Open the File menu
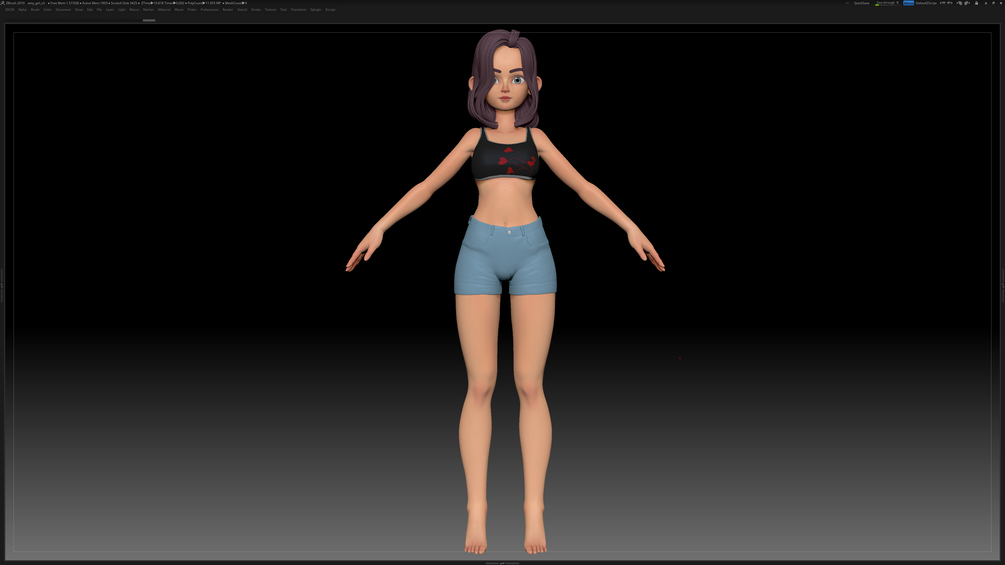Screen dimensions: 1005x565 point(99,10)
